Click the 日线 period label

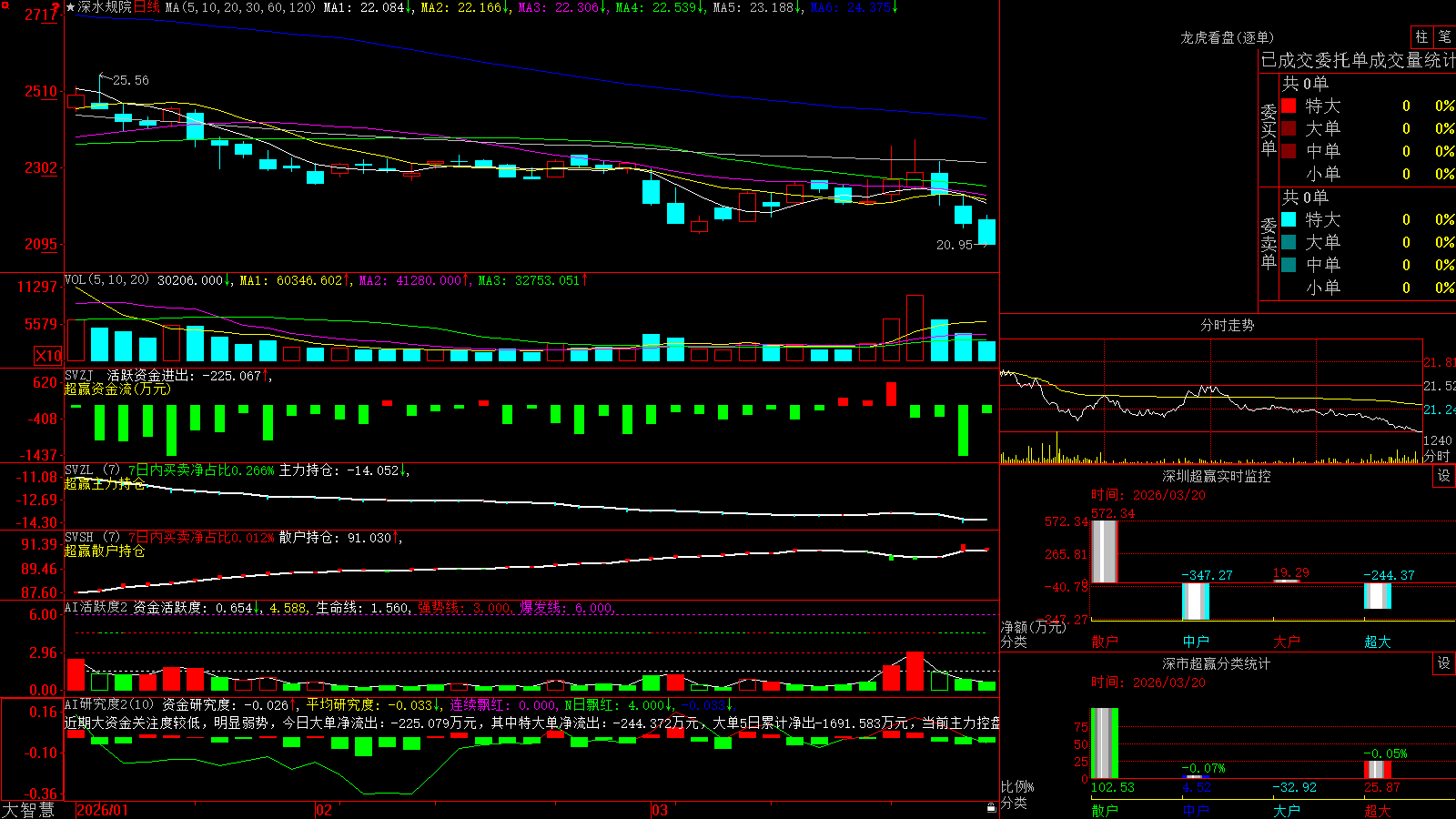pos(147,7)
